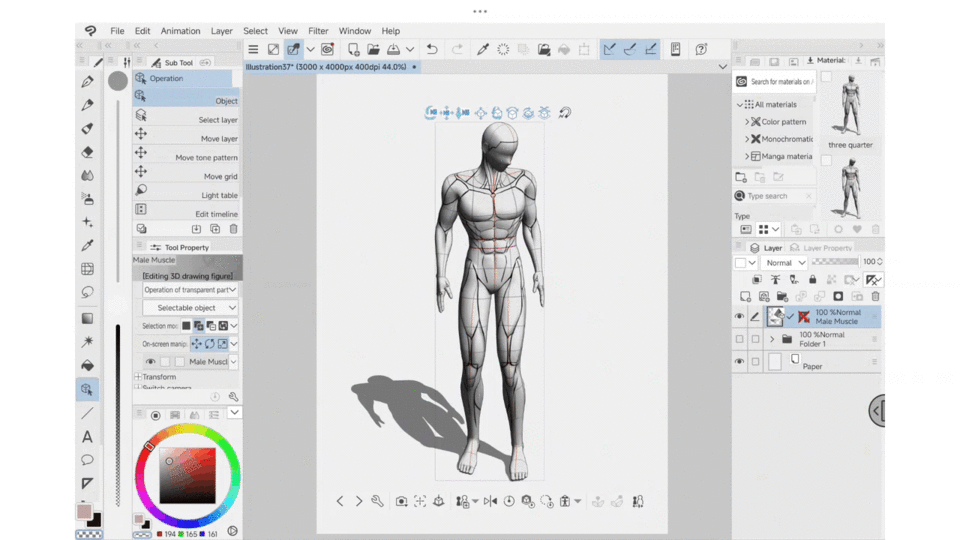Select the Eraser tool in the toolbar
Image resolution: width=960 pixels, height=540 pixels.
pyautogui.click(x=88, y=152)
